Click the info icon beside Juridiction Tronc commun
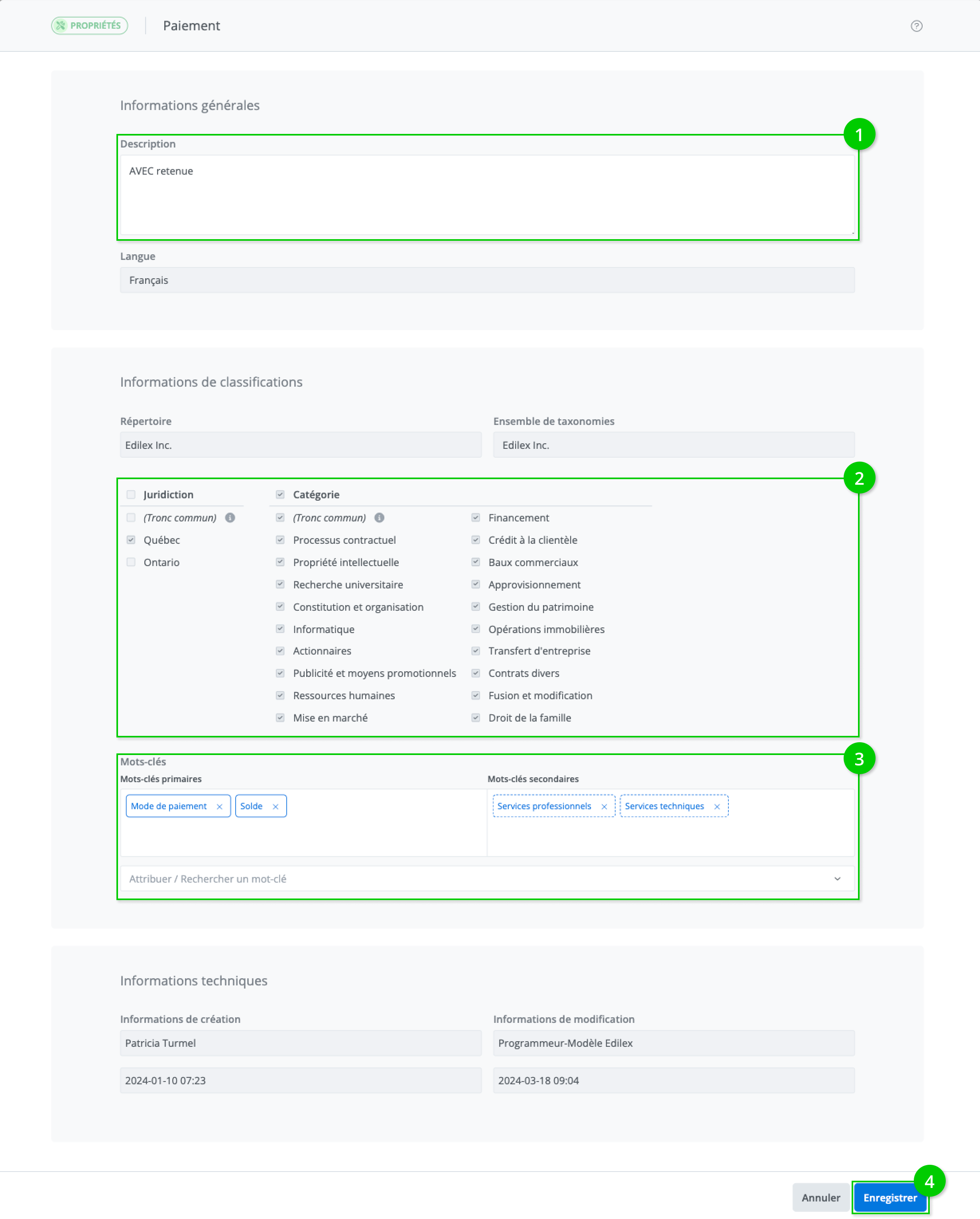The width and height of the screenshot is (980, 1219). (230, 518)
